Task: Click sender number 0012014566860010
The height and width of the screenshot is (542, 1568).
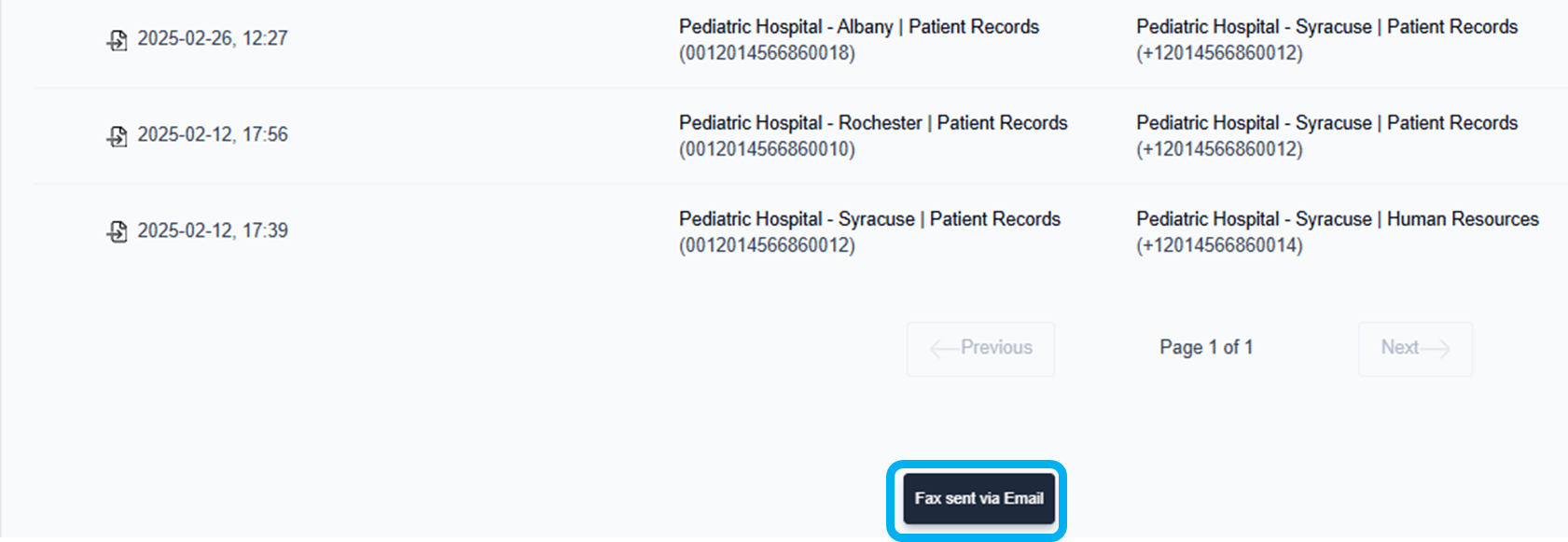Action: (767, 149)
